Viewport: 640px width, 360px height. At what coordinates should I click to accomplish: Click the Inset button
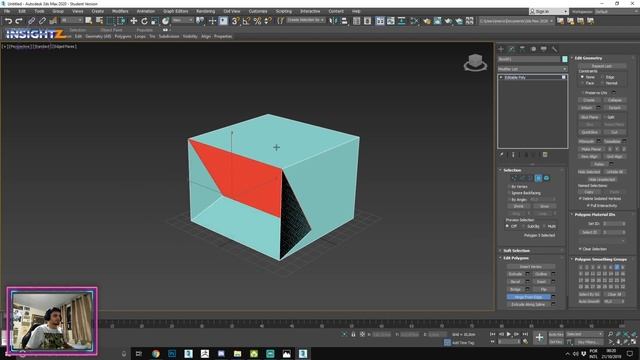pos(542,282)
